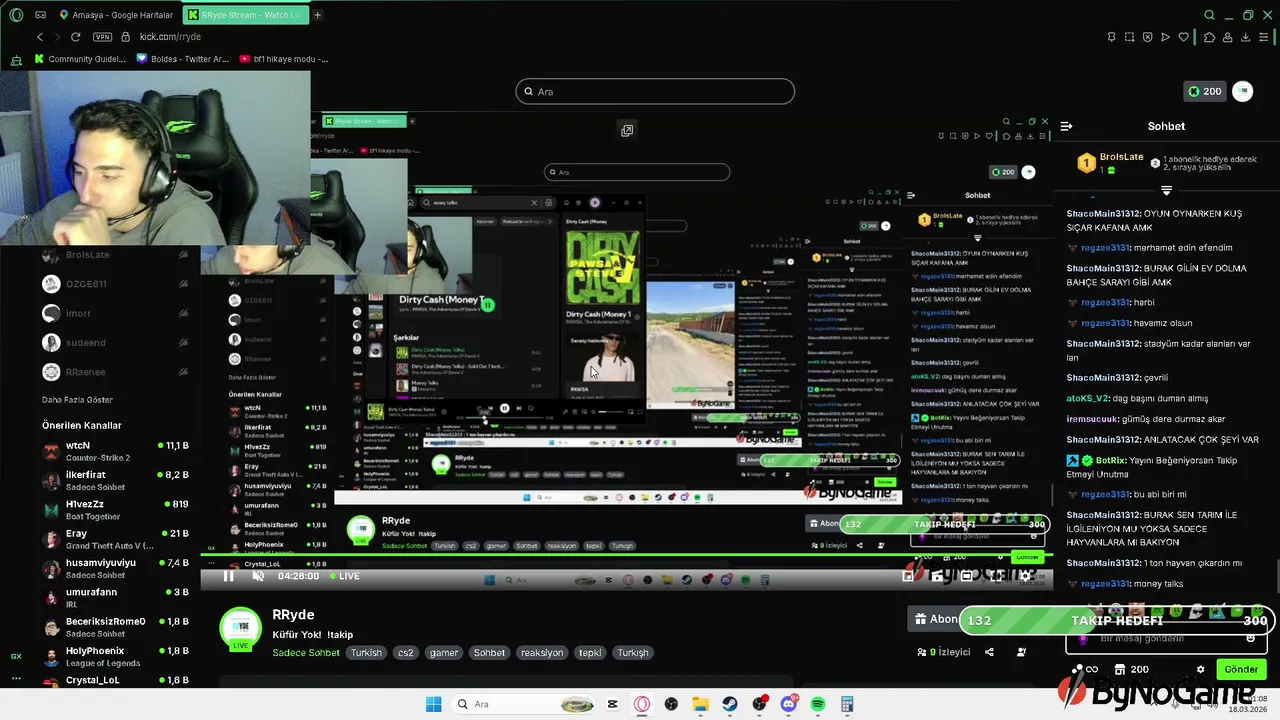Viewport: 1280px width, 720px height.
Task: Open the Opera menu logo
Action: pos(16,15)
